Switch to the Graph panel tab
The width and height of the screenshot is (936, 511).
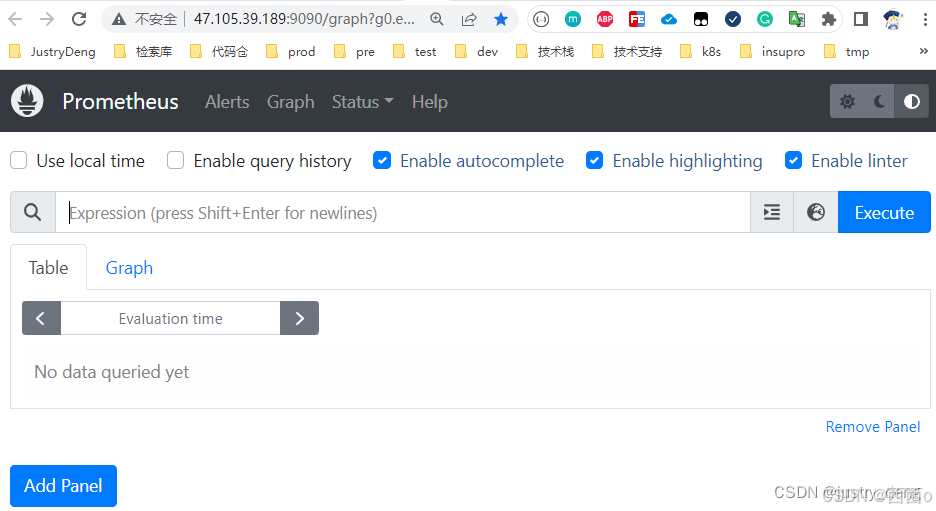[x=129, y=267]
